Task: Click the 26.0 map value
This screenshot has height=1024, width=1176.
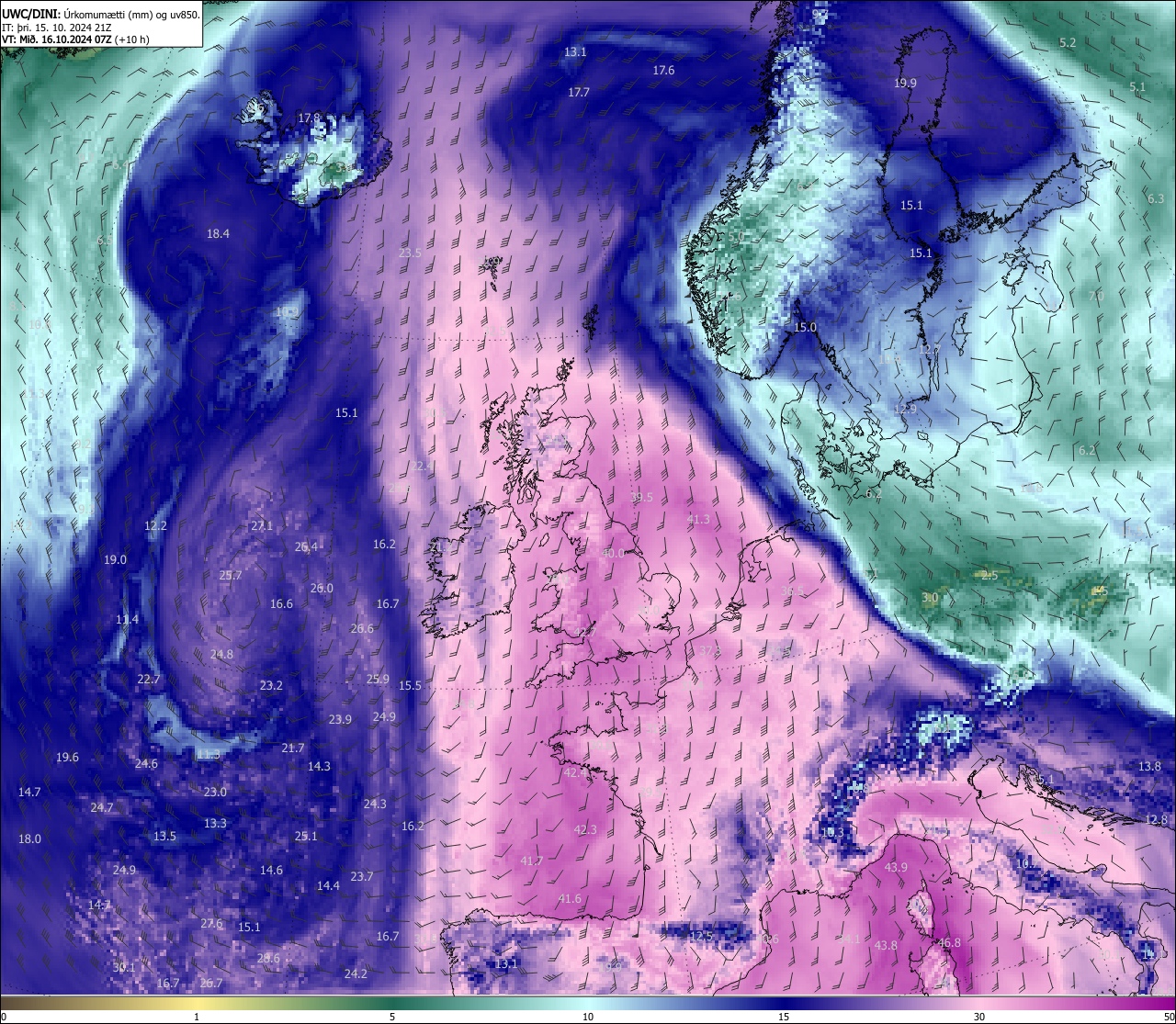Action: click(322, 588)
